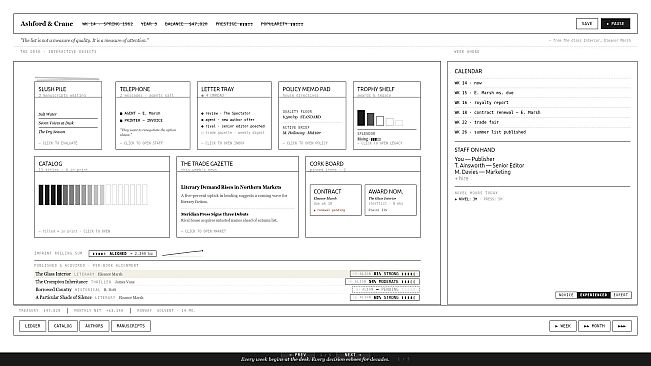Click 'T. Ainsworth — Senior Editor' staff entry
The width and height of the screenshot is (651, 366).
pyautogui.click(x=489, y=166)
